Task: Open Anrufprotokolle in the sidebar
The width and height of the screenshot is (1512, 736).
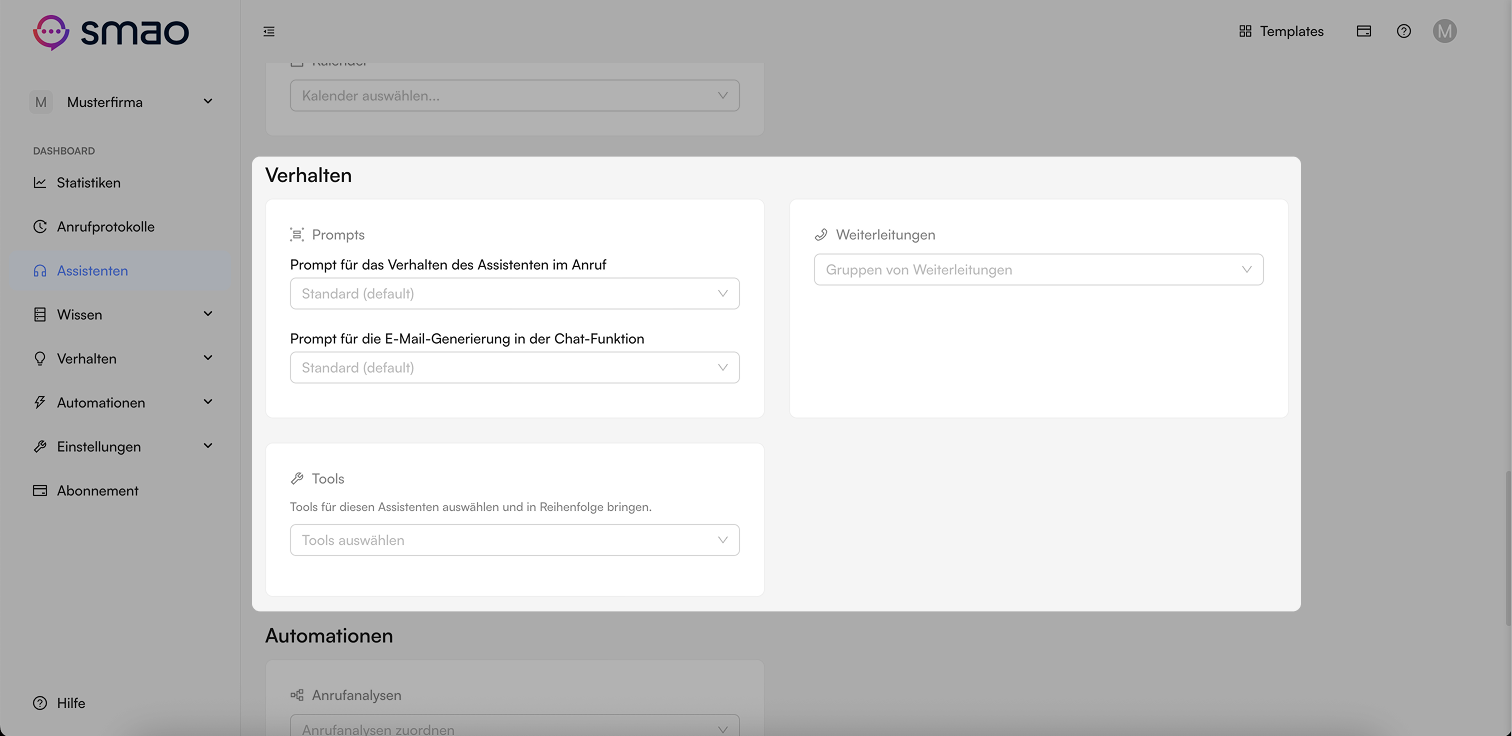Action: pos(121,227)
